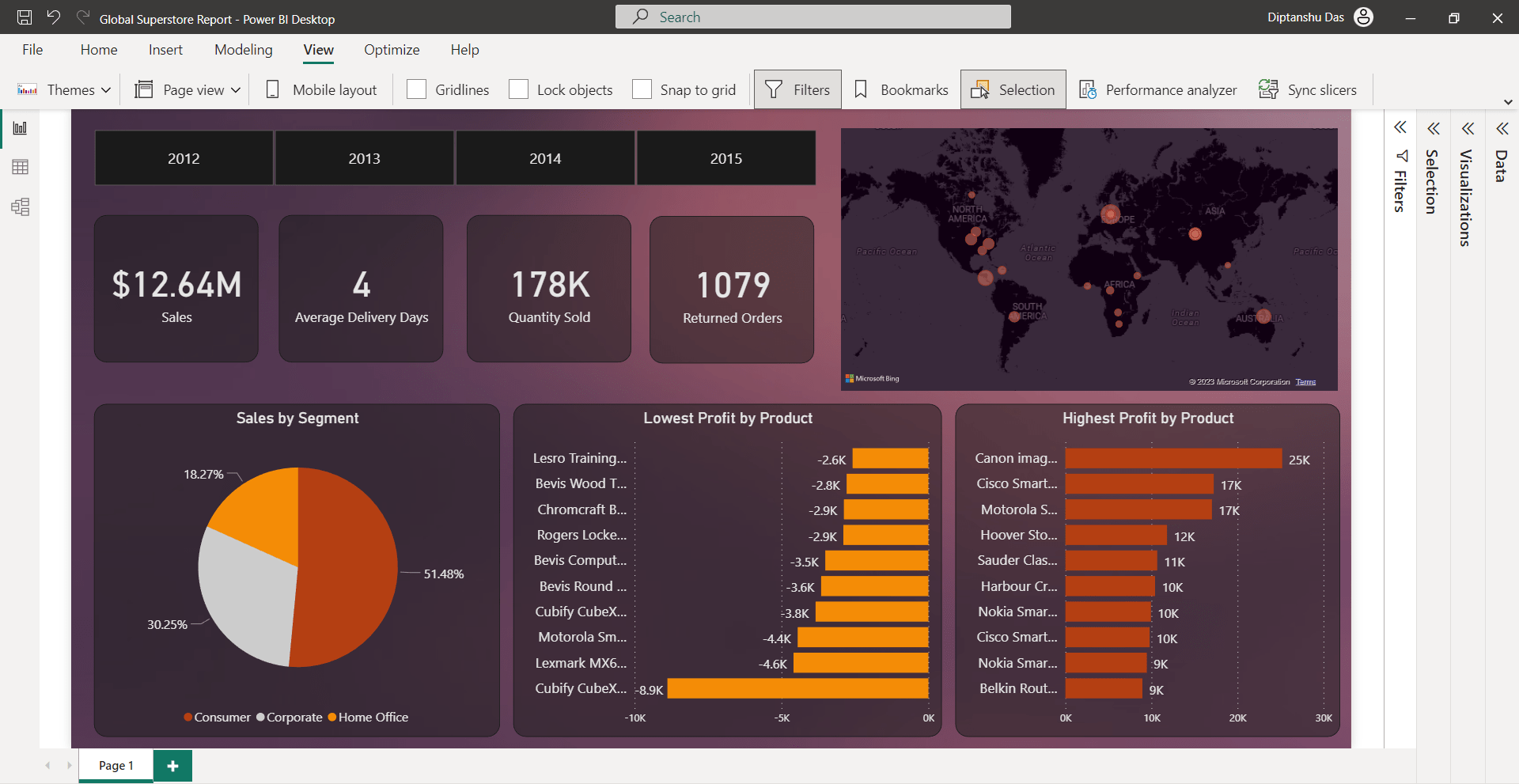
Task: Click the Mobile layout icon
Action: tap(273, 89)
